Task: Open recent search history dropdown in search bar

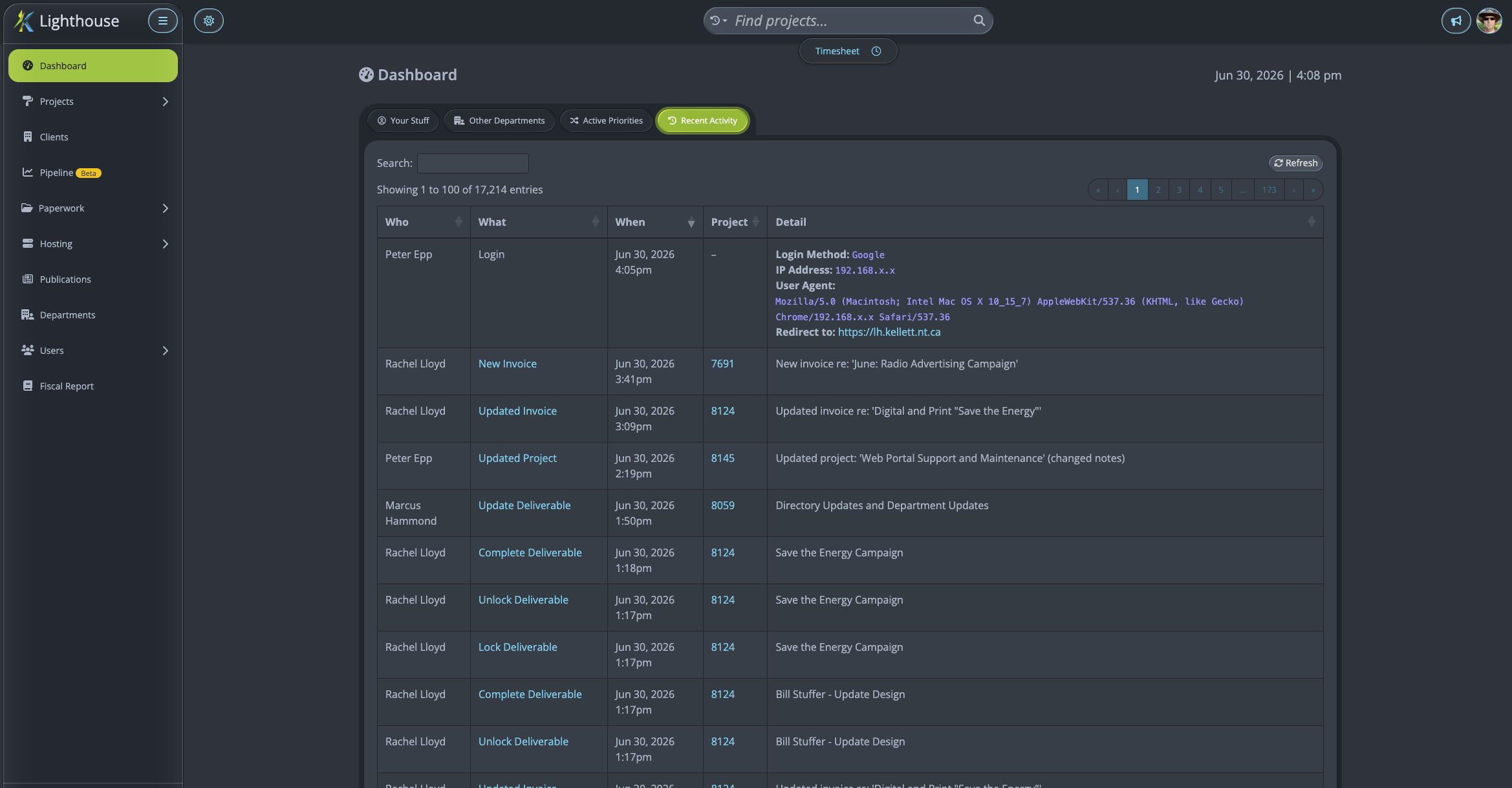Action: [x=718, y=21]
